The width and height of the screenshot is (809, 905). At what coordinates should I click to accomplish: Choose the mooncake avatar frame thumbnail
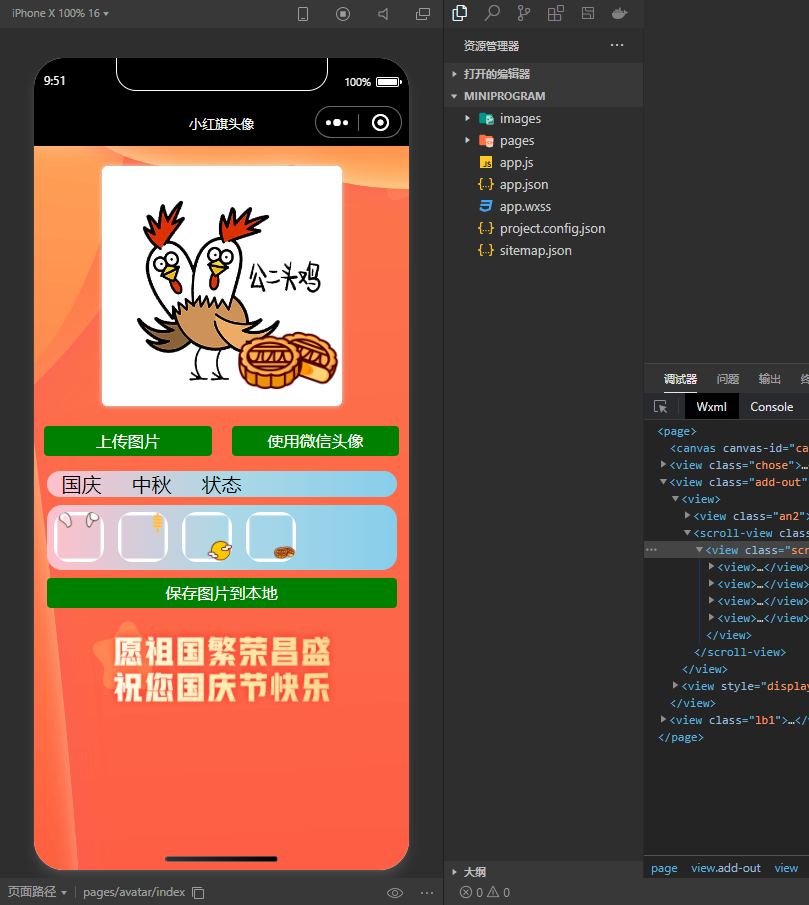point(271,537)
